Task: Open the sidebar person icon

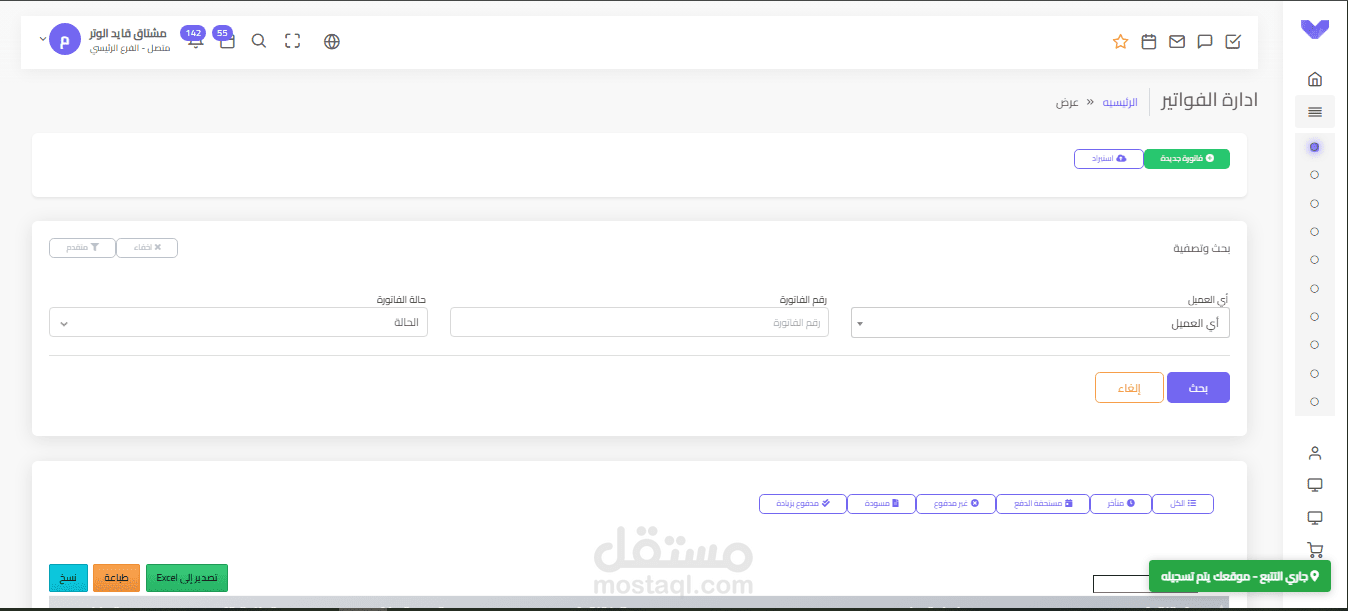Action: click(1315, 452)
